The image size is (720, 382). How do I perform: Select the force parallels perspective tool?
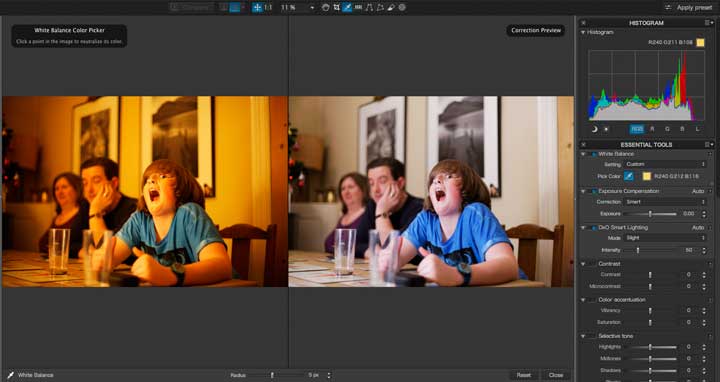coord(369,7)
